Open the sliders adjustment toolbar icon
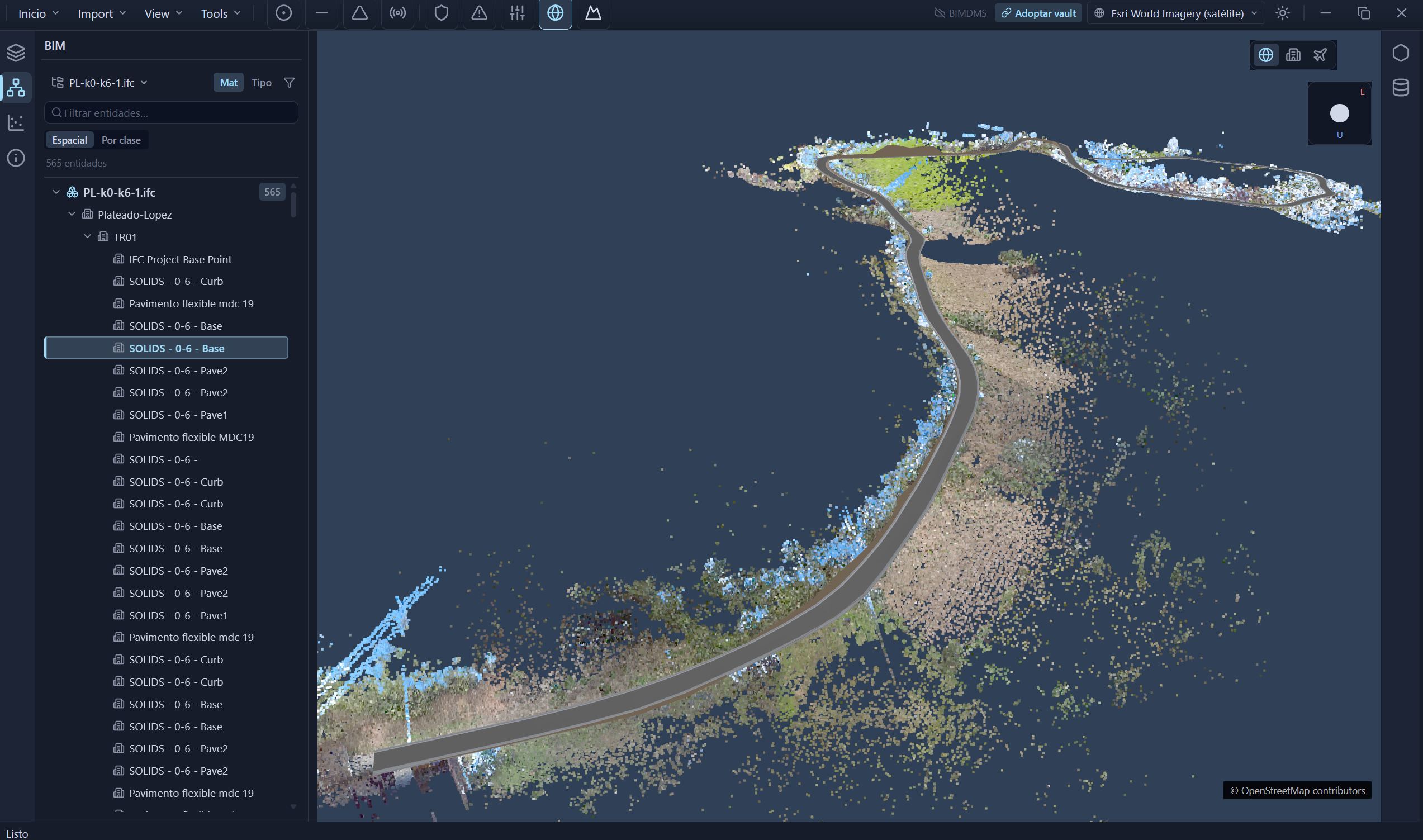The width and height of the screenshot is (1423, 840). click(x=517, y=13)
